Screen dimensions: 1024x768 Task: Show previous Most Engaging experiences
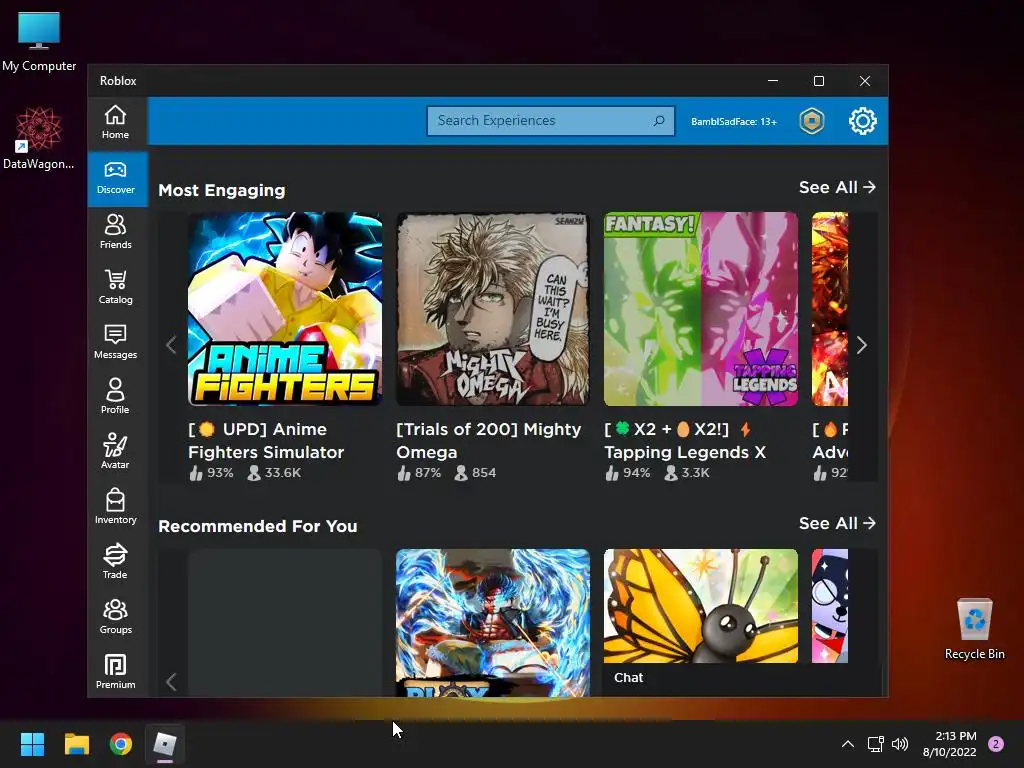point(171,345)
